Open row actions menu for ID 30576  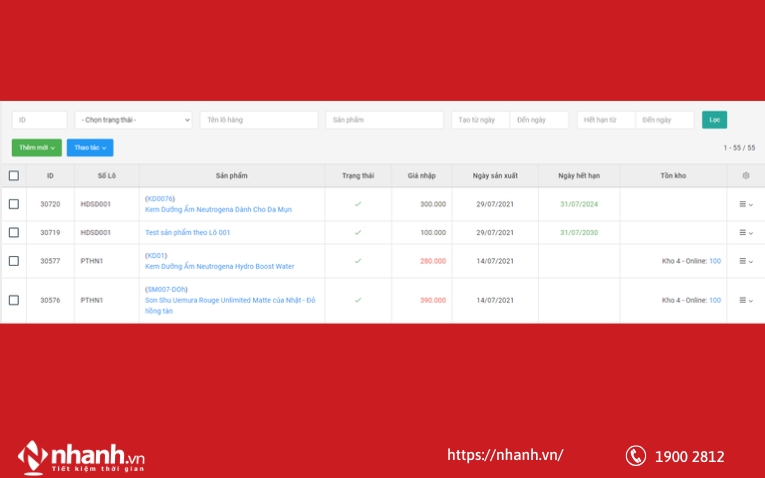pos(745,300)
